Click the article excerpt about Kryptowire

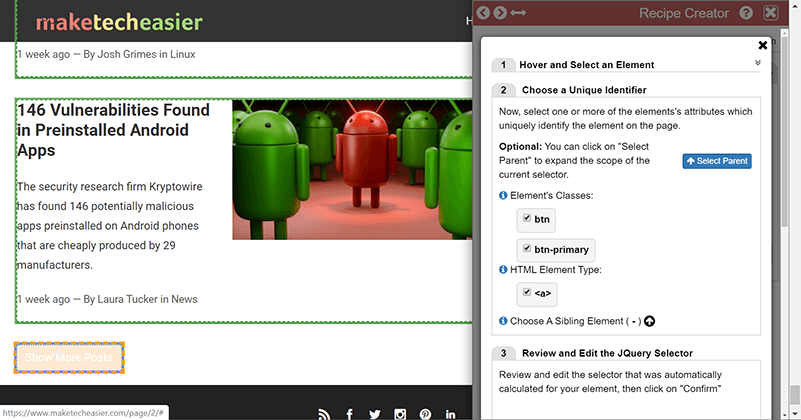[x=109, y=226]
